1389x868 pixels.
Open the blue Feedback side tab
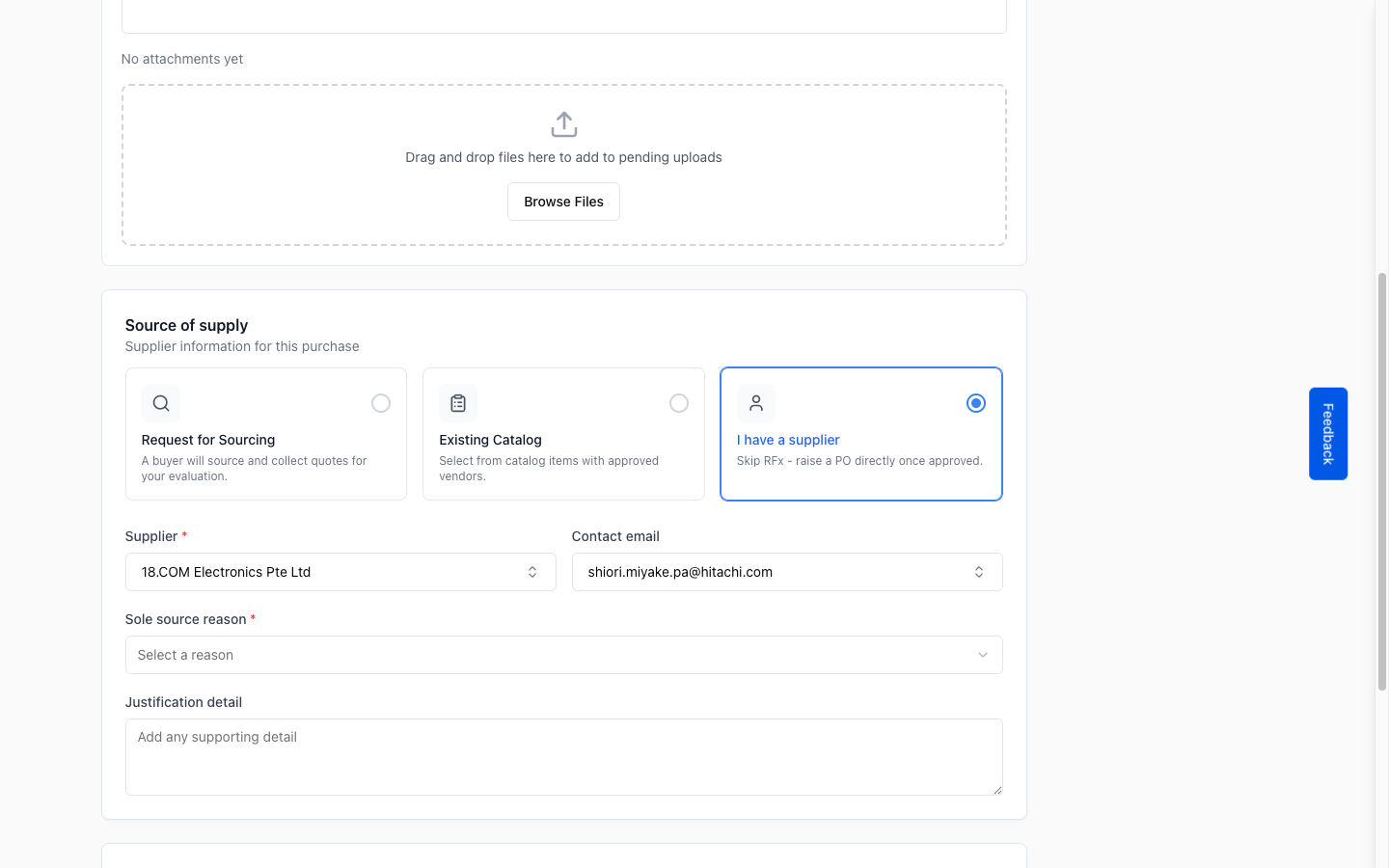point(1328,434)
